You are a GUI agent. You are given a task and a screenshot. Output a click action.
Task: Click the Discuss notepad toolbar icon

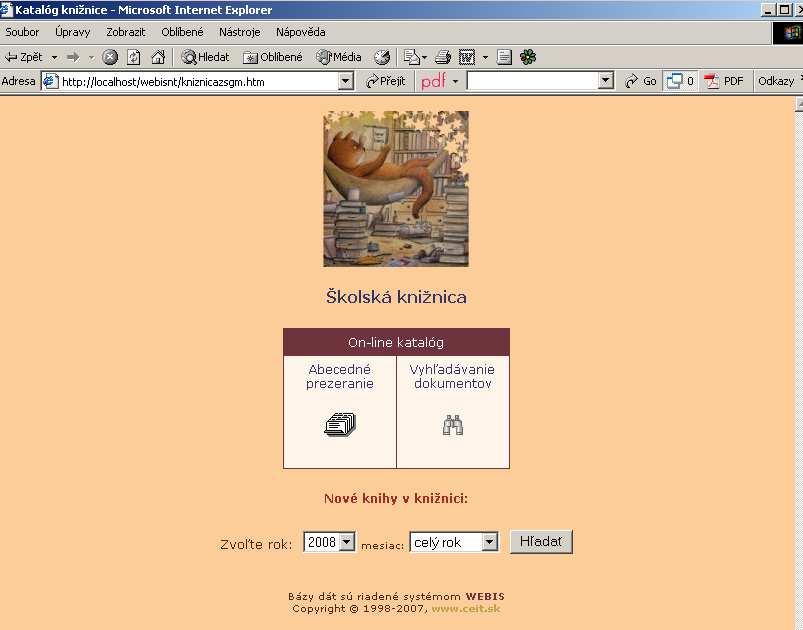[504, 57]
